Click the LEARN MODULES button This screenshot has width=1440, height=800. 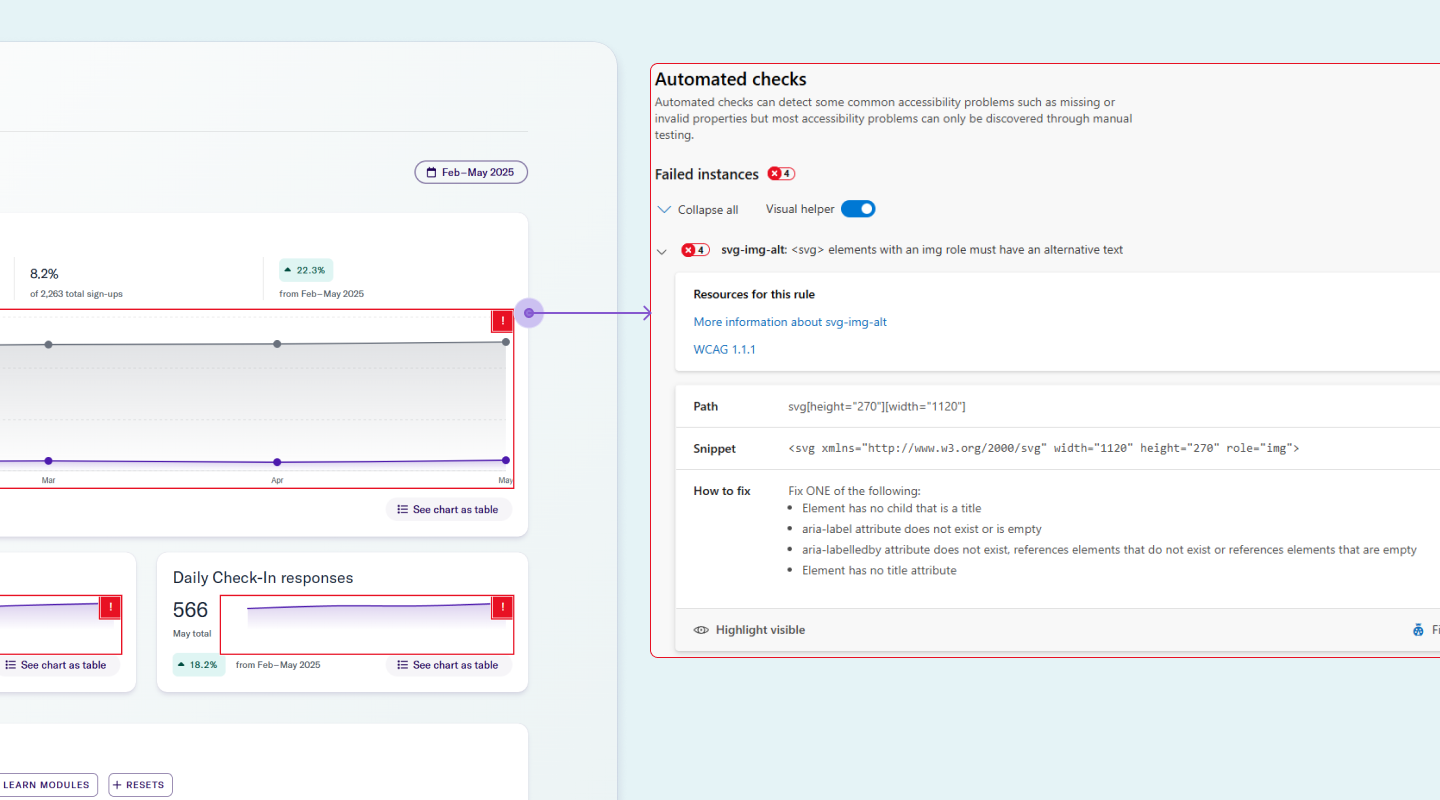click(x=46, y=784)
